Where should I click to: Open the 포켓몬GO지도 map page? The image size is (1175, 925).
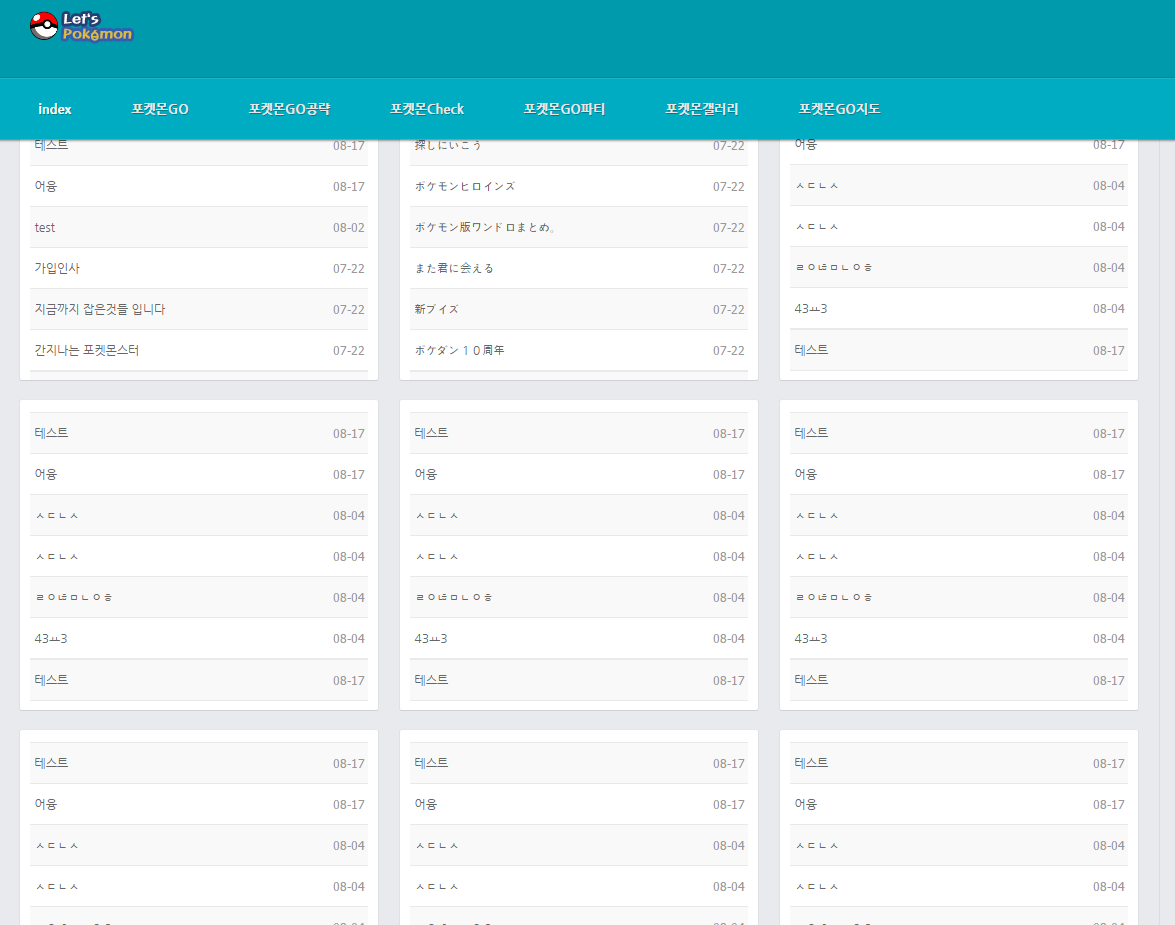tap(839, 109)
